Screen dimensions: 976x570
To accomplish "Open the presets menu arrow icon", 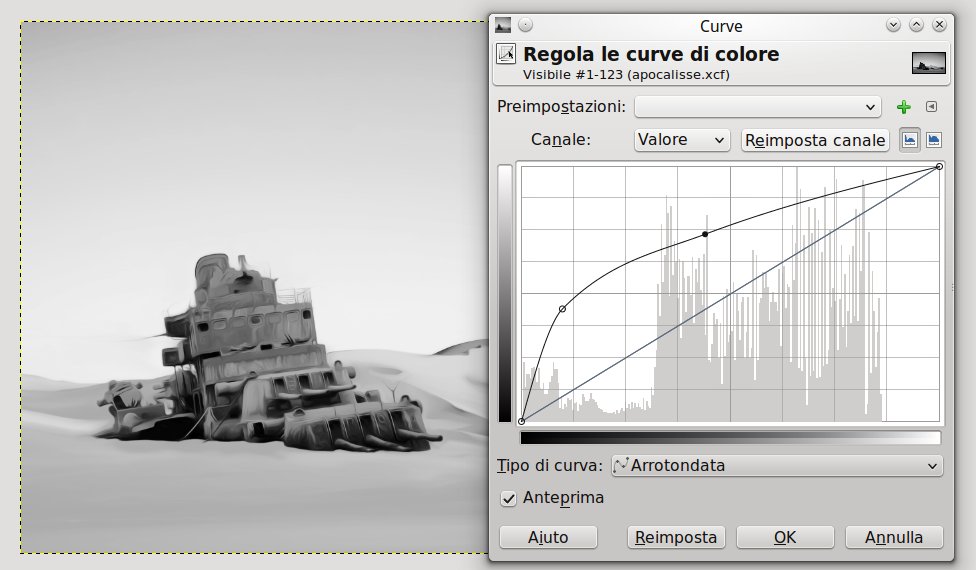I will pos(931,106).
